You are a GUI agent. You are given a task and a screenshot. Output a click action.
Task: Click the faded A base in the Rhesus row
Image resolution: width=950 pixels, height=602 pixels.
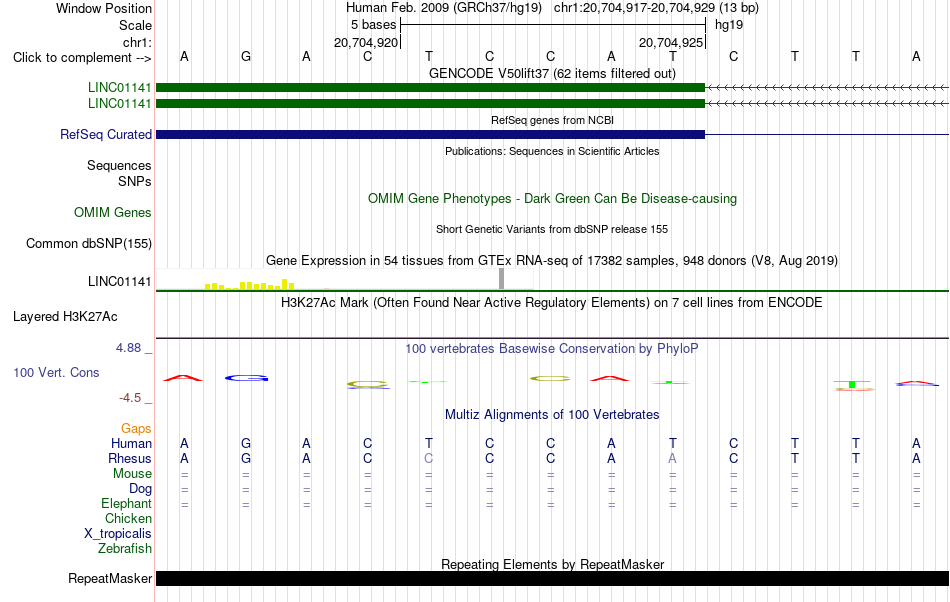pyautogui.click(x=672, y=458)
